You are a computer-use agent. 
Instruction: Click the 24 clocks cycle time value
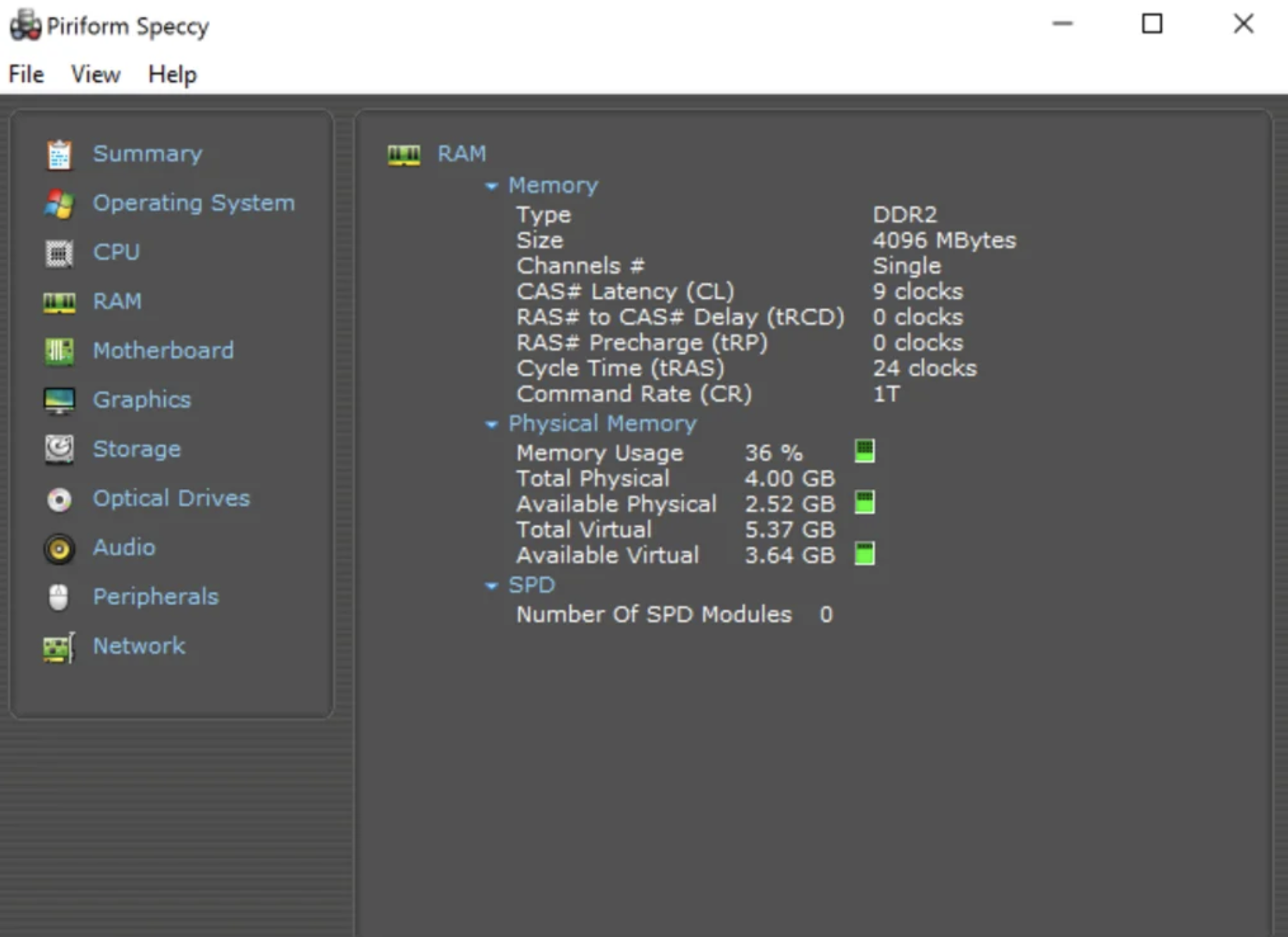click(924, 368)
